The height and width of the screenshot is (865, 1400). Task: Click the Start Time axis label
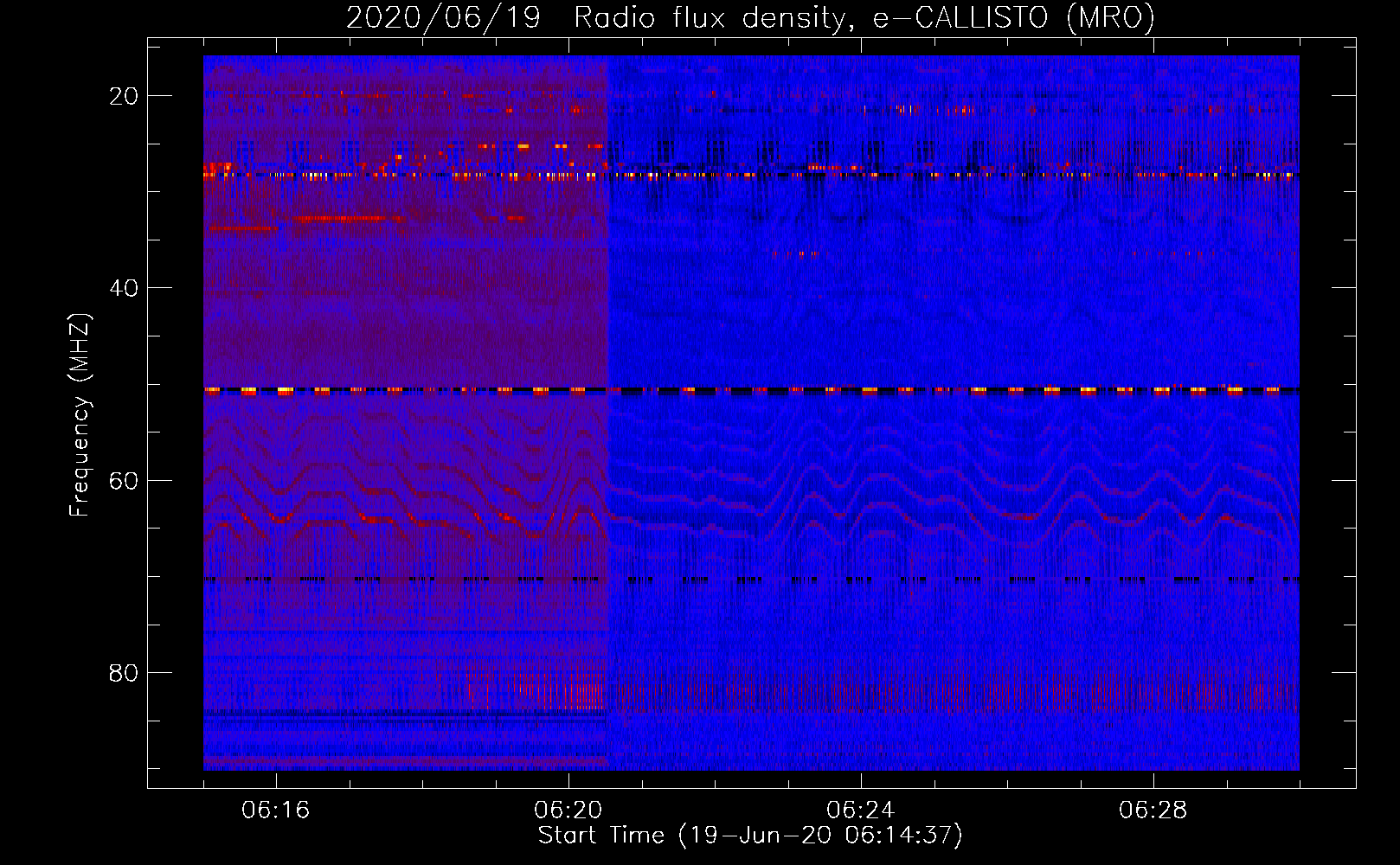point(750,836)
